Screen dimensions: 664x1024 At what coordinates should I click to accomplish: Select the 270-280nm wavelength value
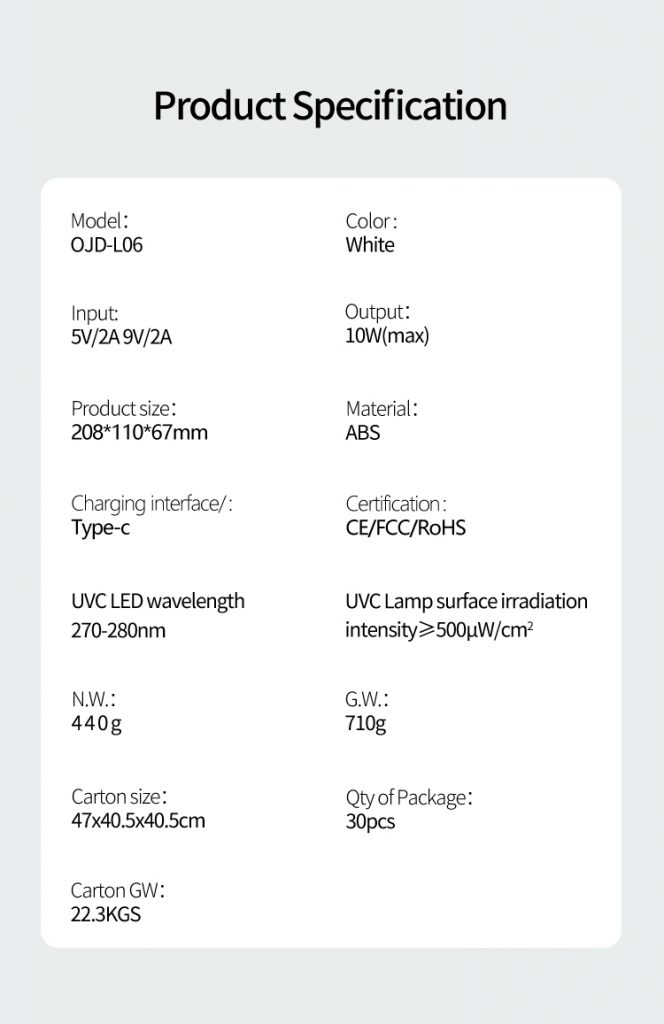(118, 631)
